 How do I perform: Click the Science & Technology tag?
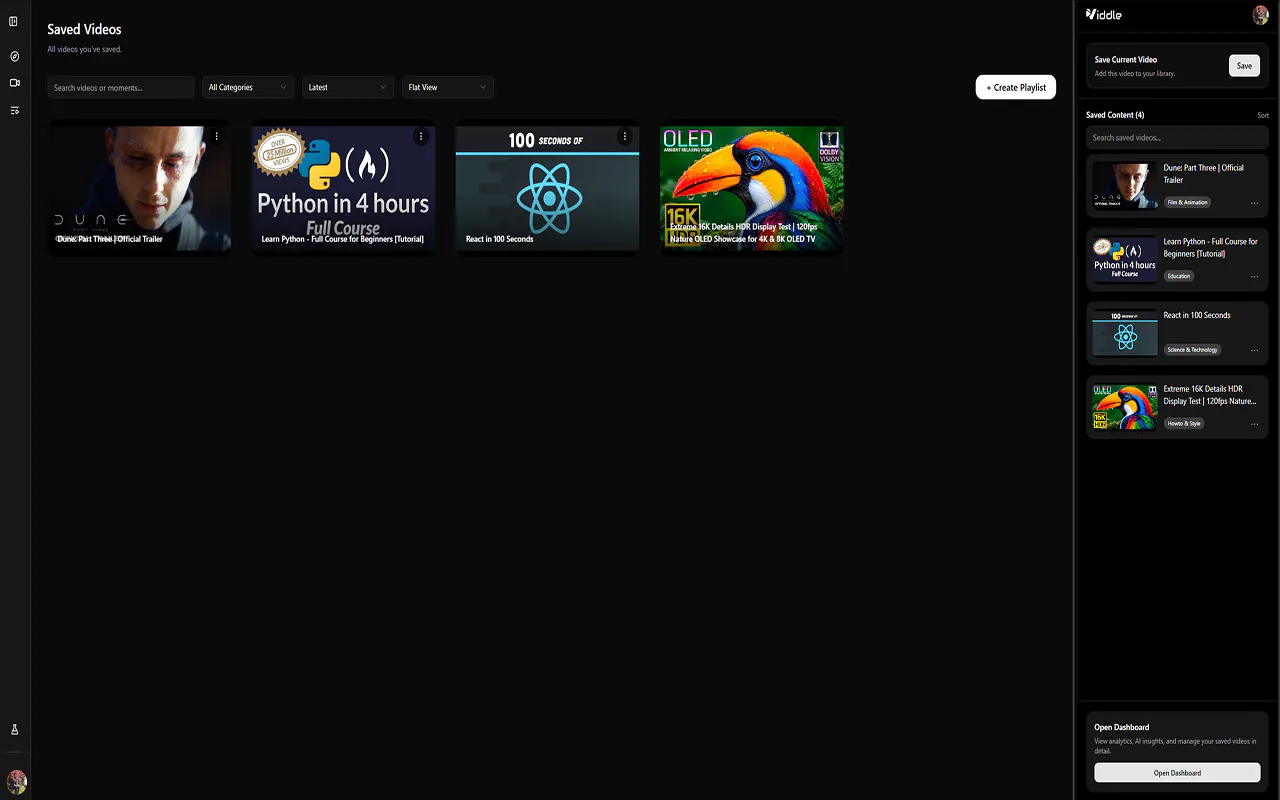[x=1192, y=350]
